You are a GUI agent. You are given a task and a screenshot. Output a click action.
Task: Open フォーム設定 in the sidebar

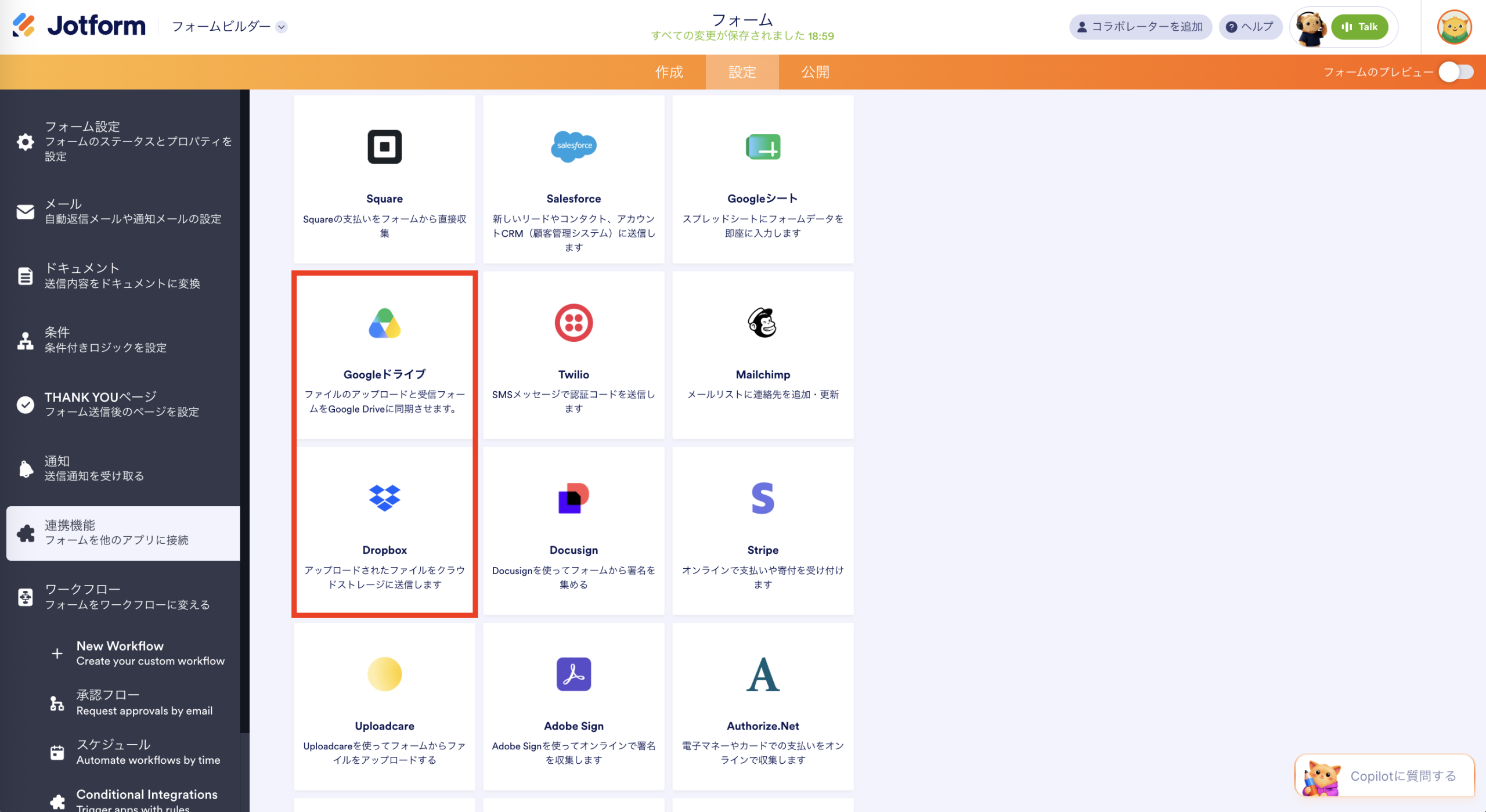tap(123, 142)
